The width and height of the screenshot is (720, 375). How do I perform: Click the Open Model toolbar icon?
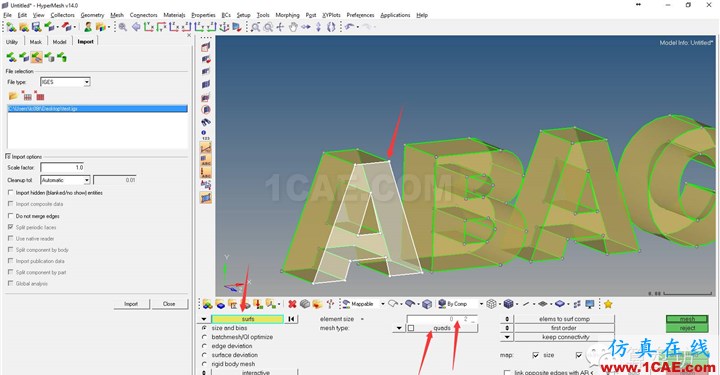click(24, 27)
